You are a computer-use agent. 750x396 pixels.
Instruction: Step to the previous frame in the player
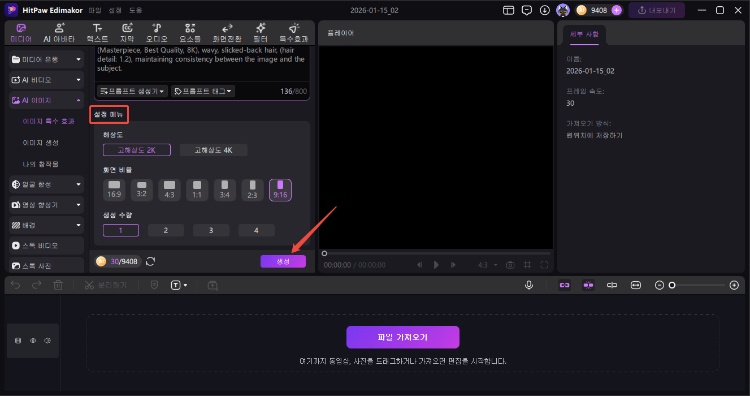[x=419, y=264]
